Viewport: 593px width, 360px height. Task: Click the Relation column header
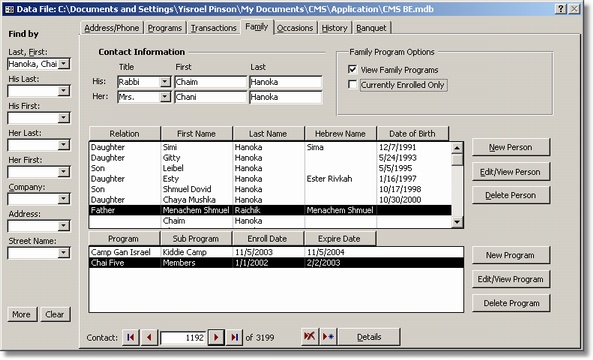pyautogui.click(x=124, y=133)
